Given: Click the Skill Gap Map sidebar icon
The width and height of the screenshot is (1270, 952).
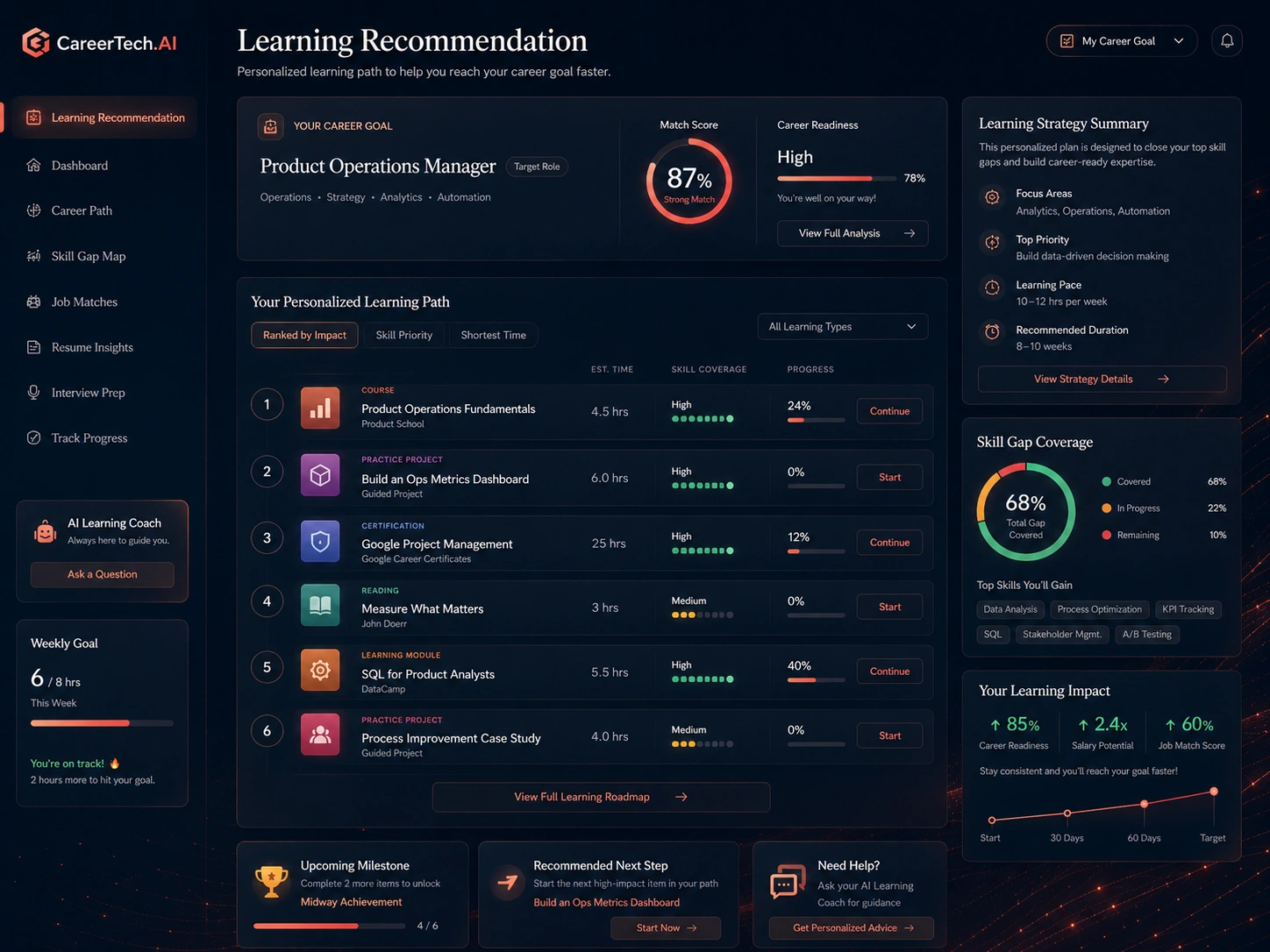Looking at the screenshot, I should pyautogui.click(x=33, y=256).
